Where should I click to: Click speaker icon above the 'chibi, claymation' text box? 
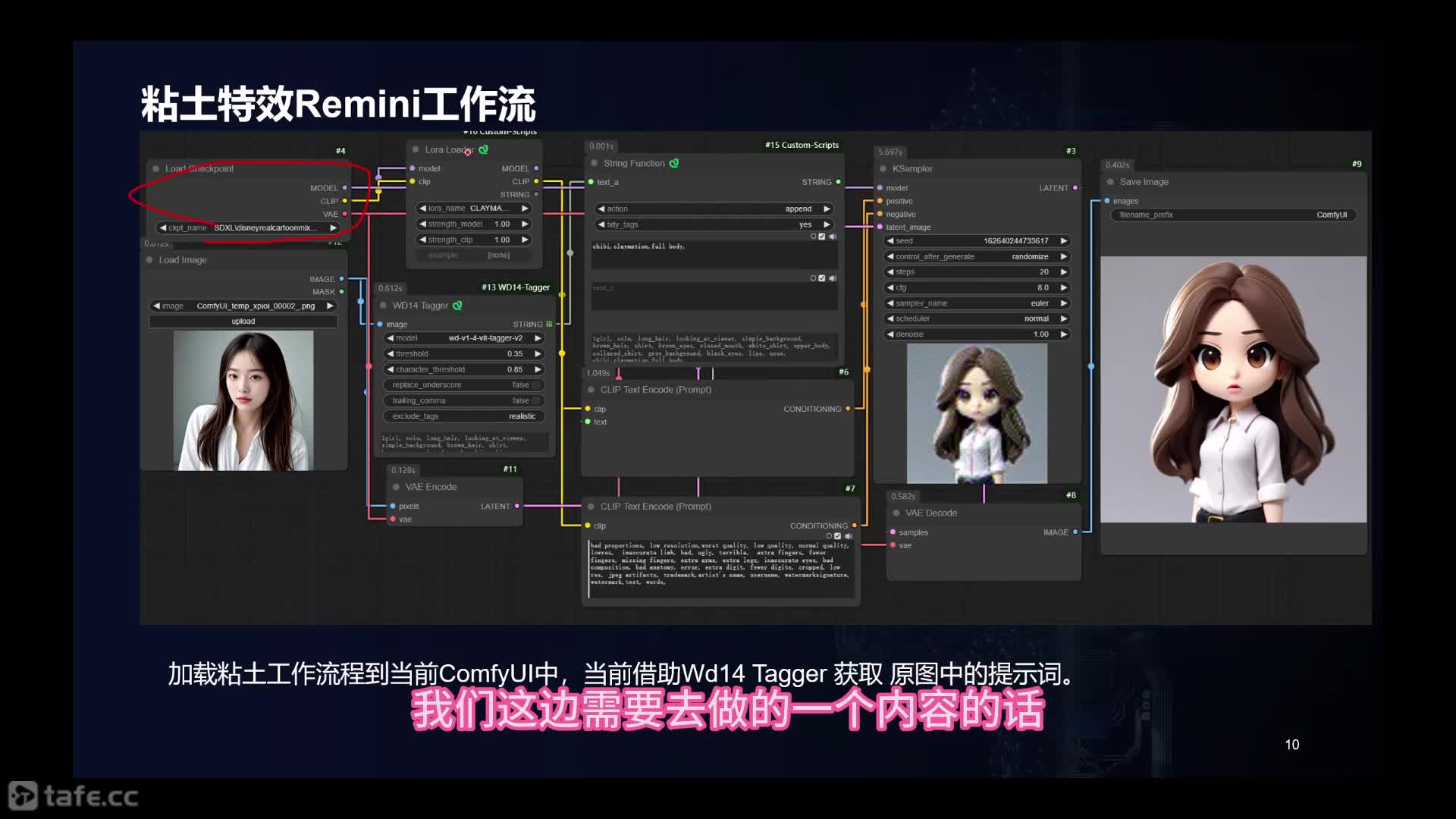833,237
